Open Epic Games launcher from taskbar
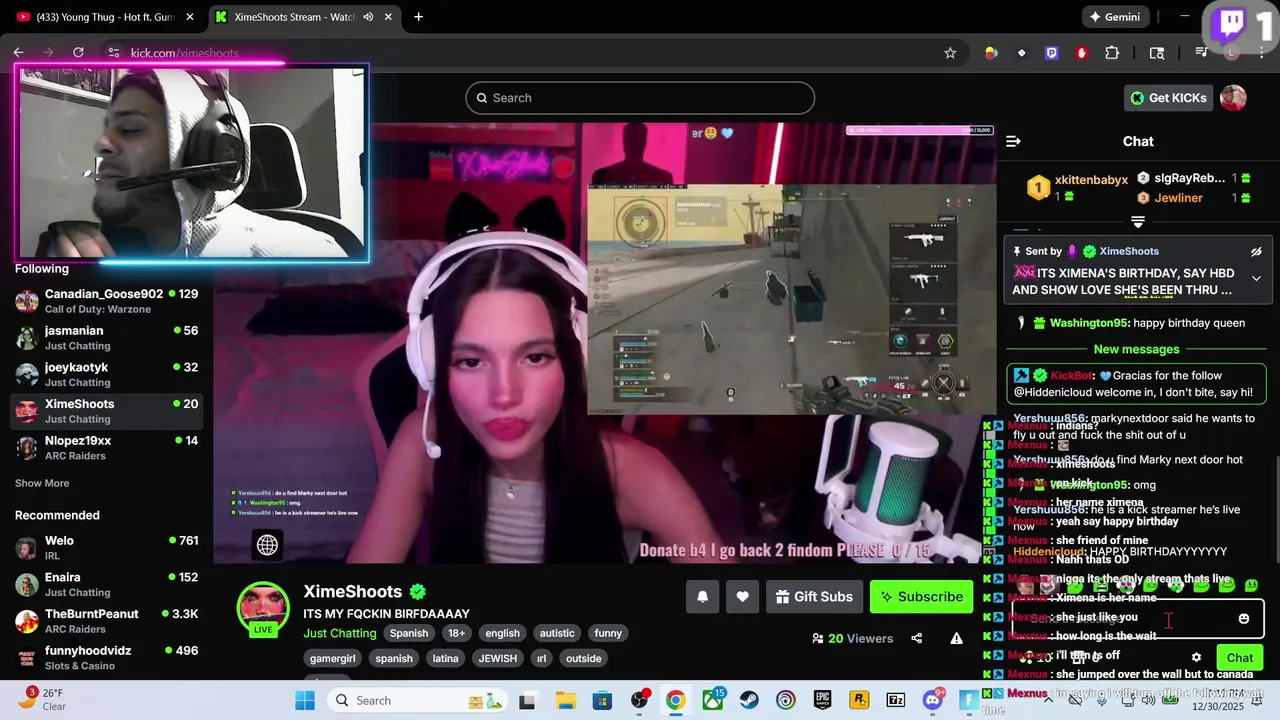 tap(822, 700)
